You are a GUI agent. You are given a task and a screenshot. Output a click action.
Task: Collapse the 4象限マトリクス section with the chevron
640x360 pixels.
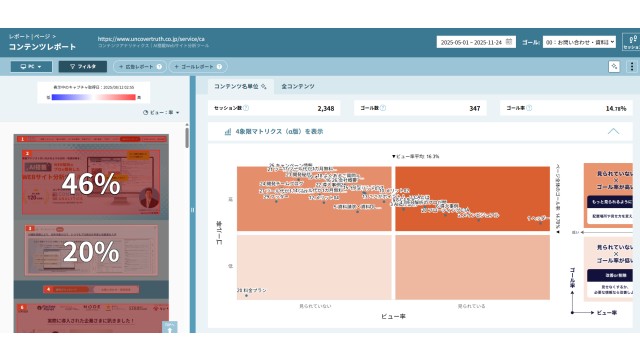click(613, 131)
